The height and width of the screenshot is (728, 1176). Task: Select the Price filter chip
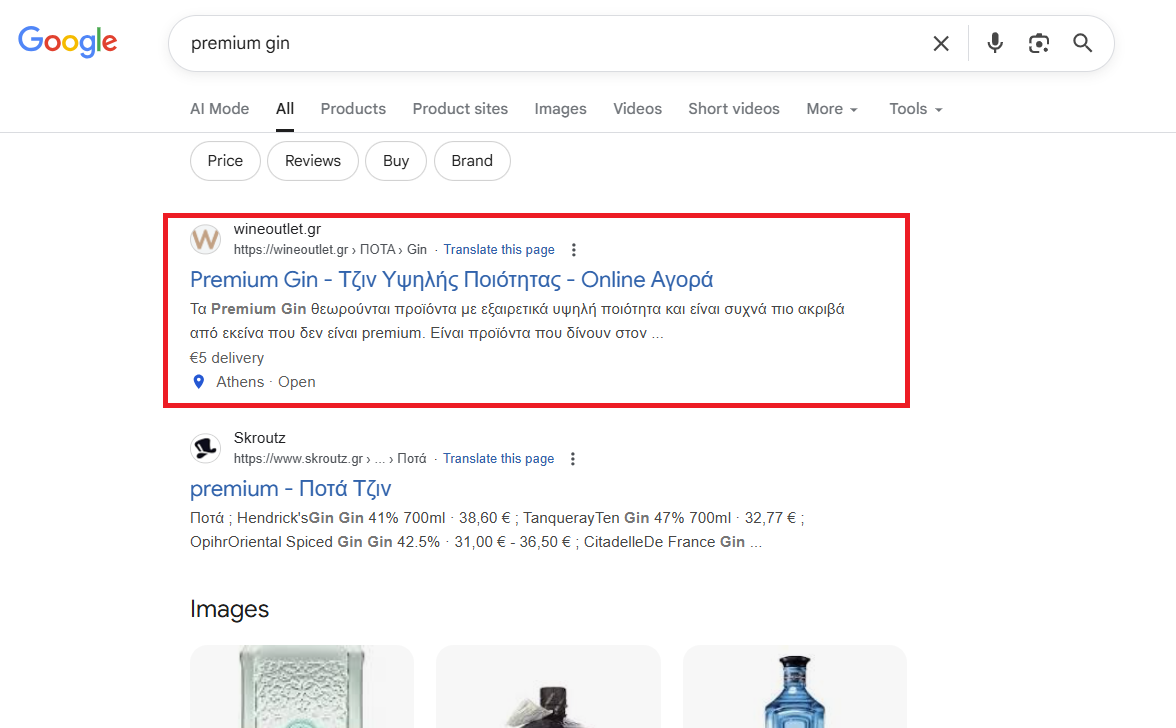coord(225,161)
